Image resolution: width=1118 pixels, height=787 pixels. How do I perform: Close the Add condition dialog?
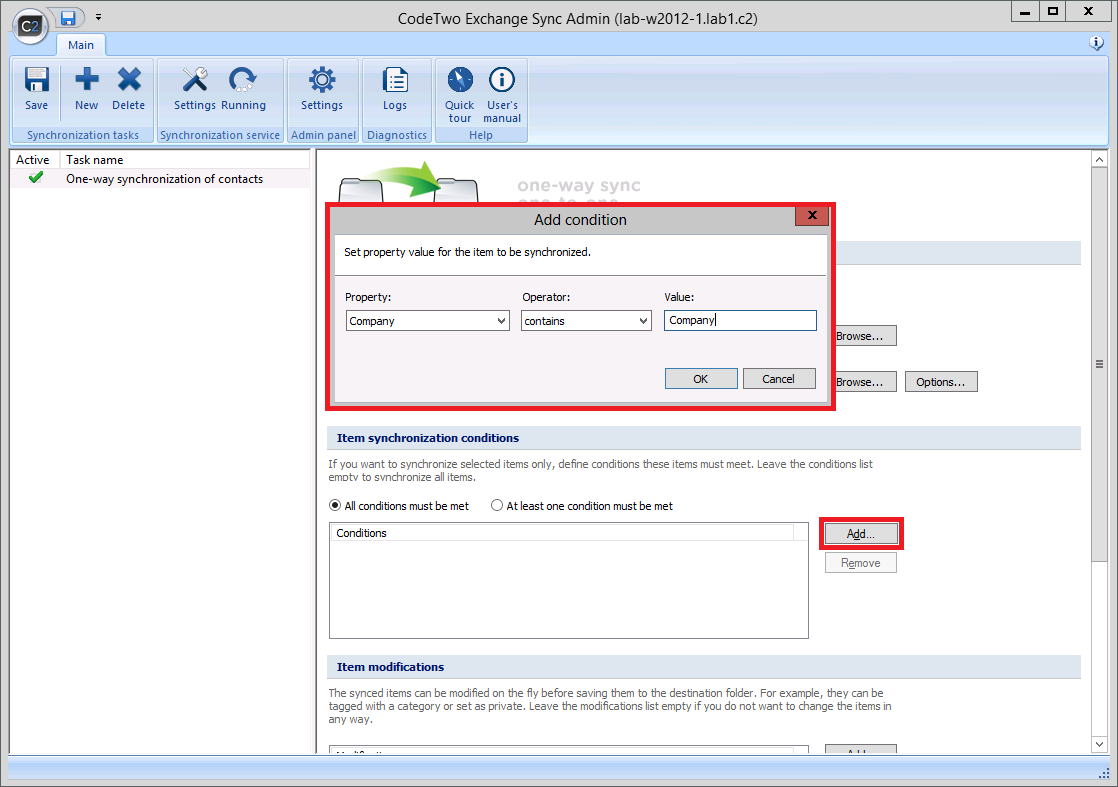[812, 215]
